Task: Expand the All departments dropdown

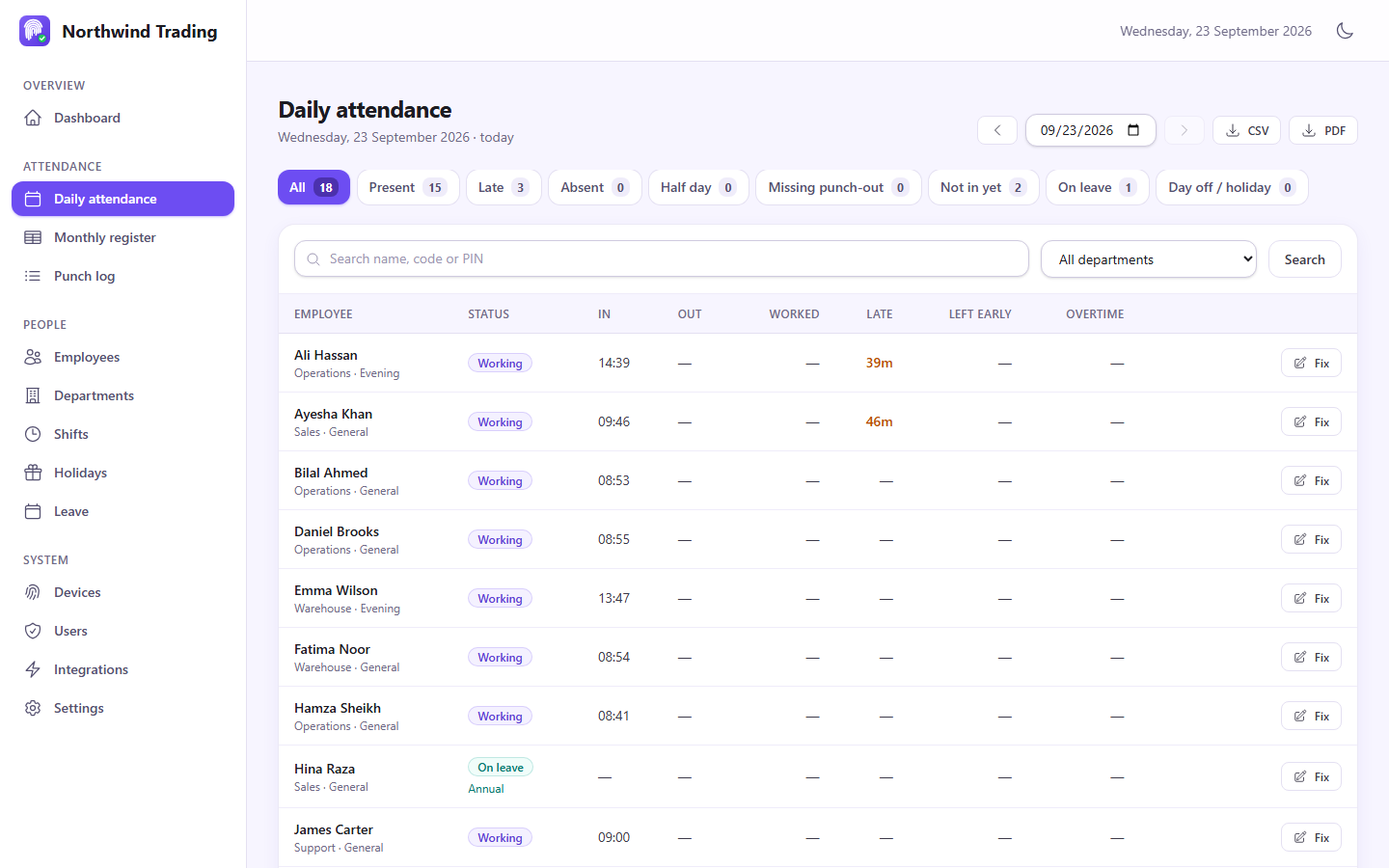Action: 1148,259
